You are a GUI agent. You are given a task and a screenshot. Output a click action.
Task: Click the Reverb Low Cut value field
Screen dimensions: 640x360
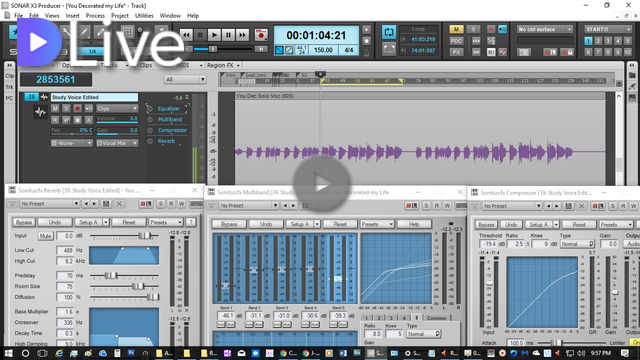click(x=65, y=250)
